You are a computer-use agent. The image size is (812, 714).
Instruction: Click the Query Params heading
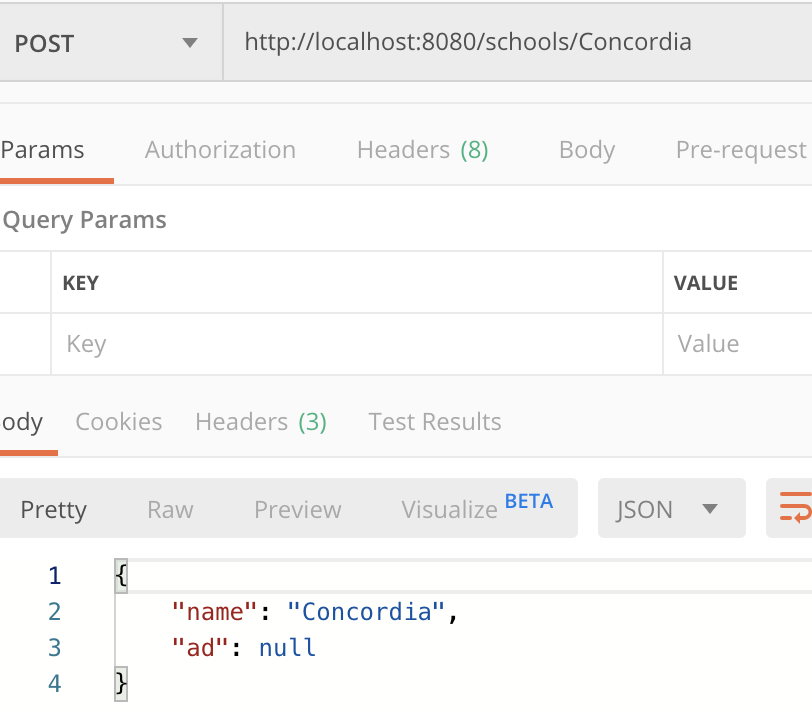[x=84, y=220]
